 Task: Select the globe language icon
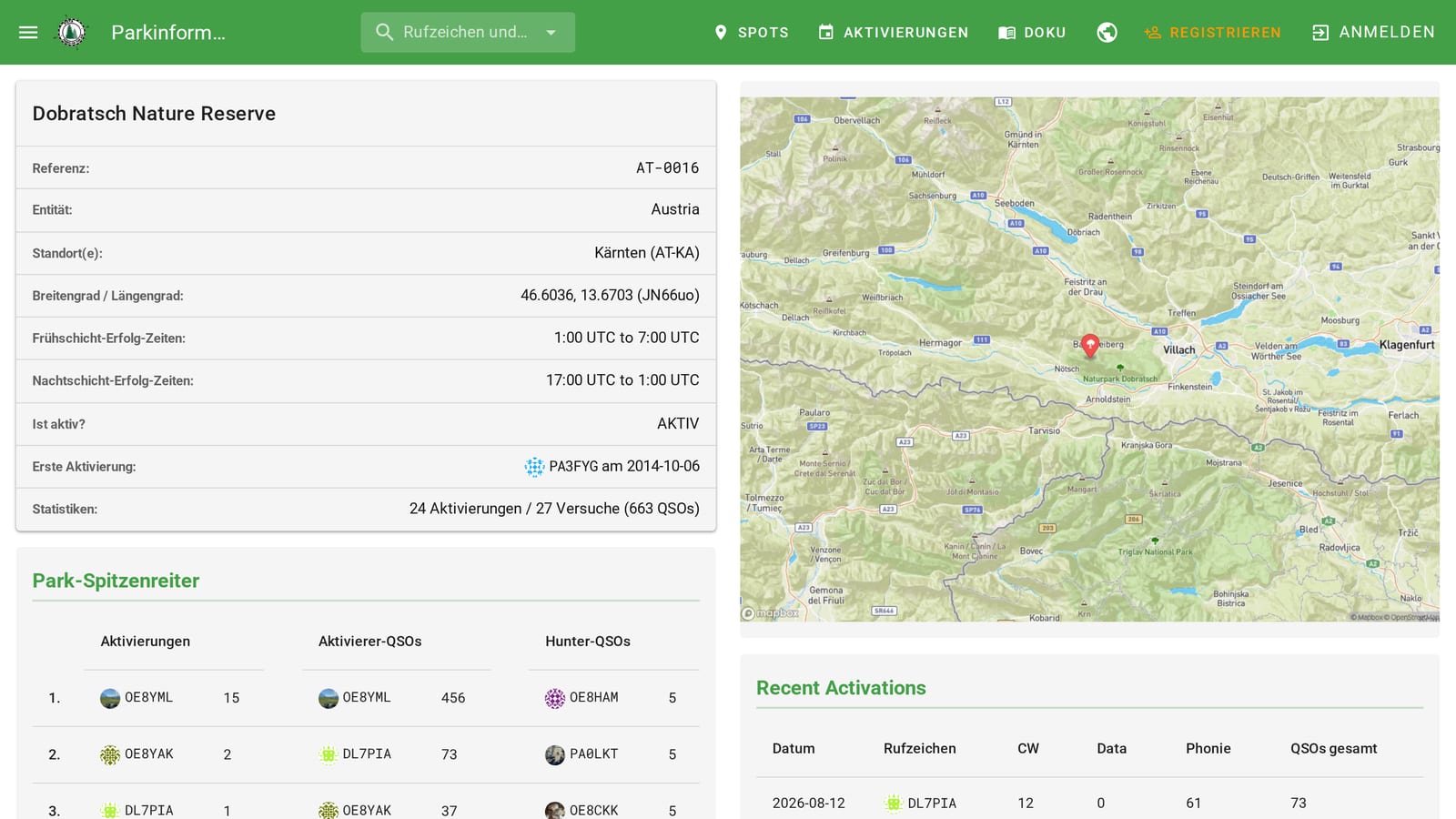[x=1107, y=32]
